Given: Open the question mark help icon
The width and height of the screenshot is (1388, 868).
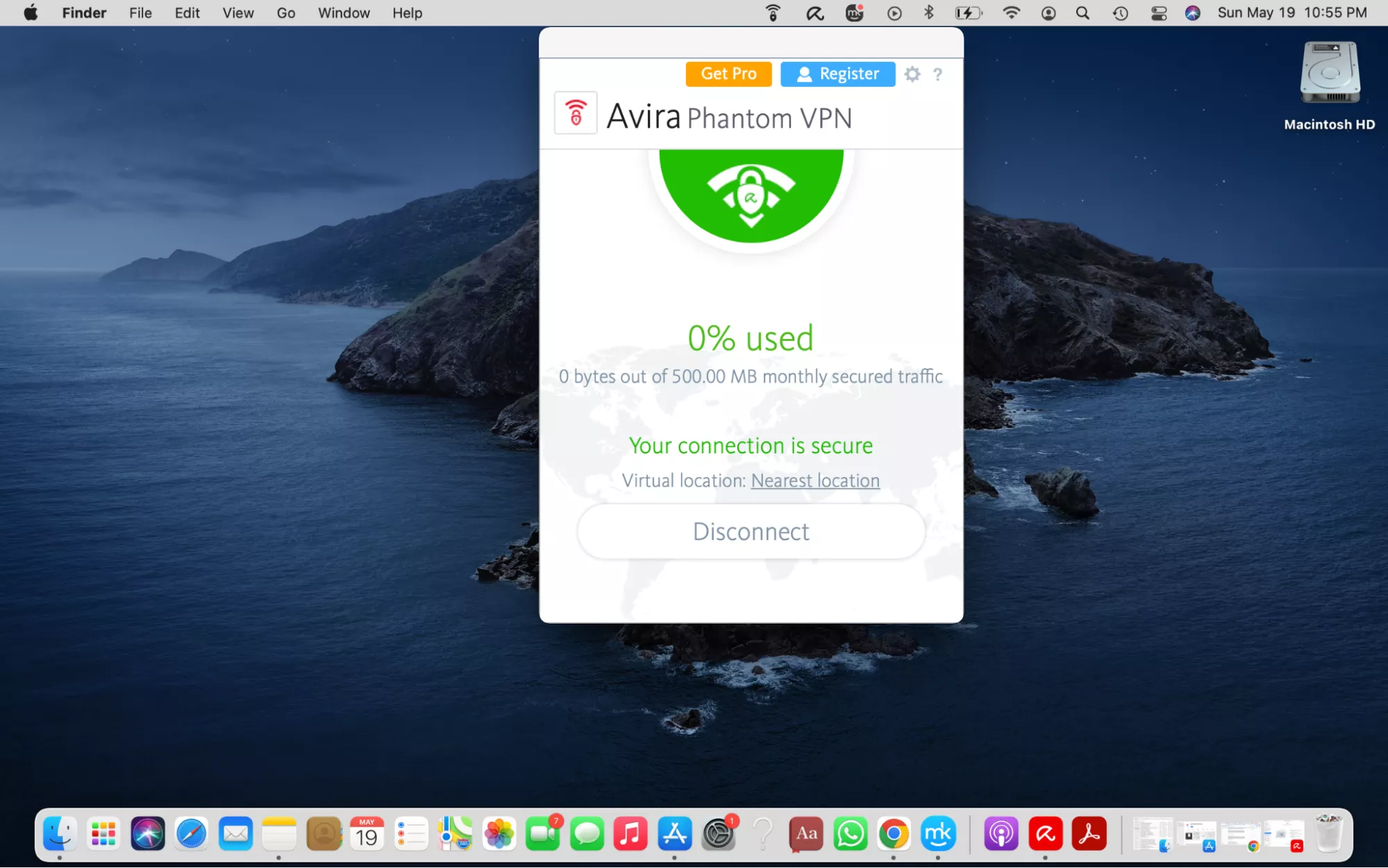Looking at the screenshot, I should pos(937,74).
